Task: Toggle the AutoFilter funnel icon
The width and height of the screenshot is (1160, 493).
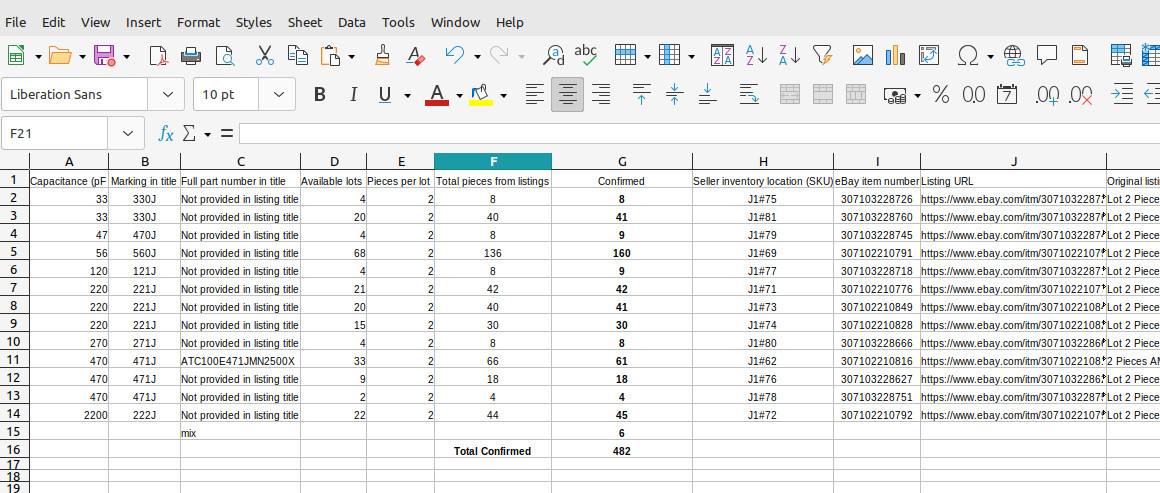Action: pyautogui.click(x=823, y=56)
